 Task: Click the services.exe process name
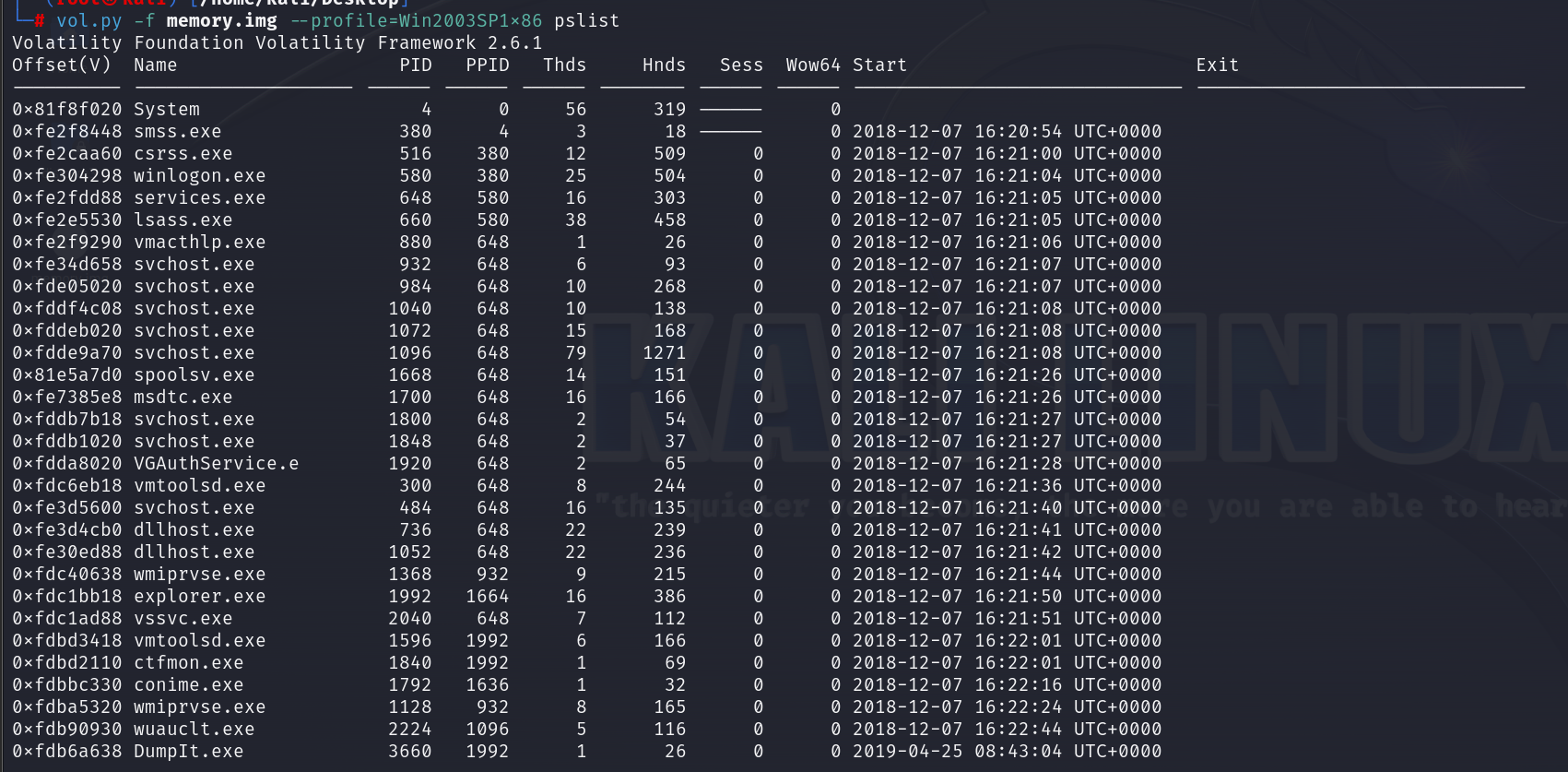pyautogui.click(x=200, y=197)
